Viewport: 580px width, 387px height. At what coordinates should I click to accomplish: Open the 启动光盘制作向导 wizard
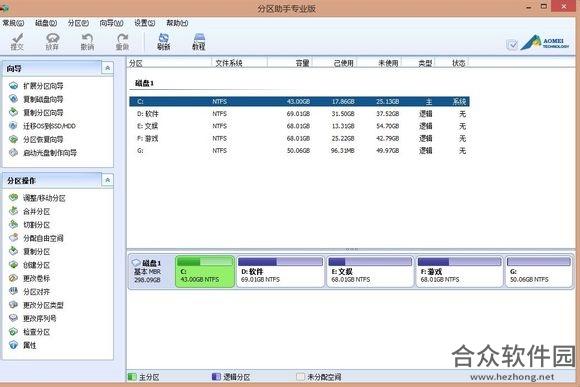(43, 153)
